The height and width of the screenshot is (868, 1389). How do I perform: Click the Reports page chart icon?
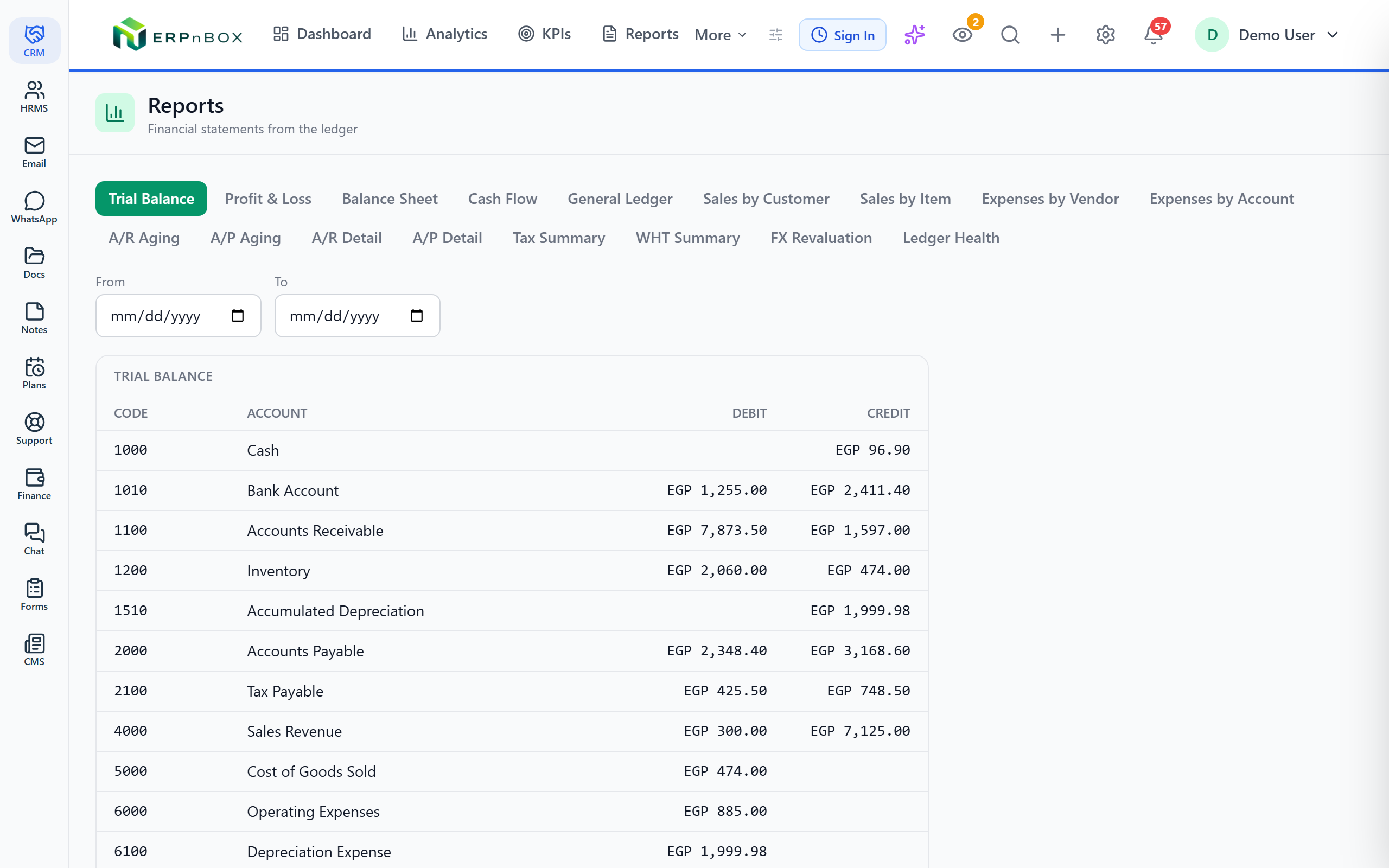click(x=115, y=113)
